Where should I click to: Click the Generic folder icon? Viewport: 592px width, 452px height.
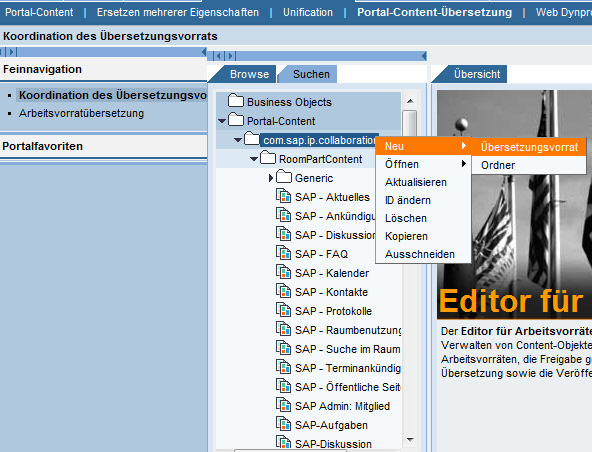(x=284, y=177)
